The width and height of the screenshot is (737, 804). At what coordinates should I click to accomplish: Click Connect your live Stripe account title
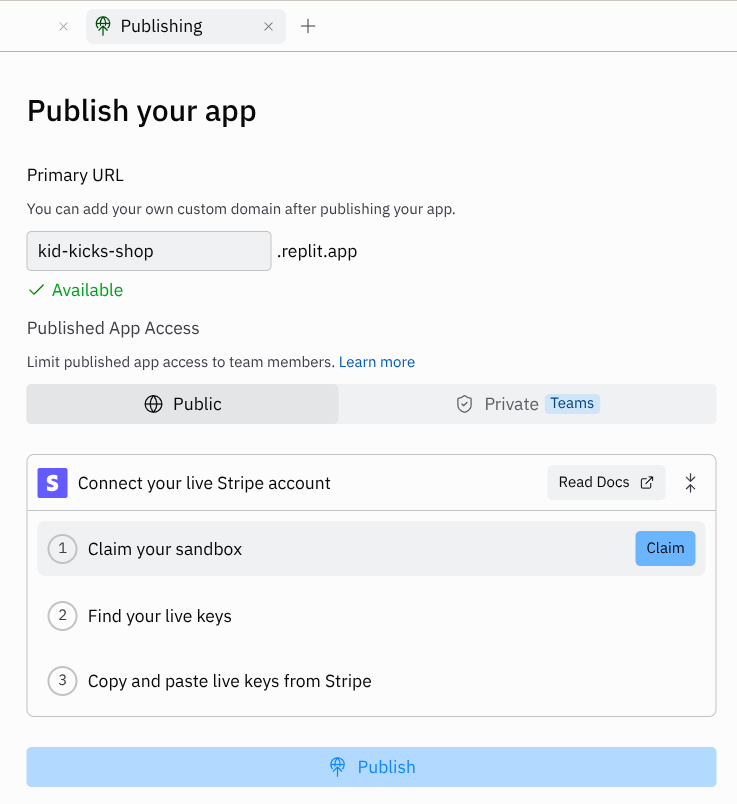pyautogui.click(x=204, y=483)
